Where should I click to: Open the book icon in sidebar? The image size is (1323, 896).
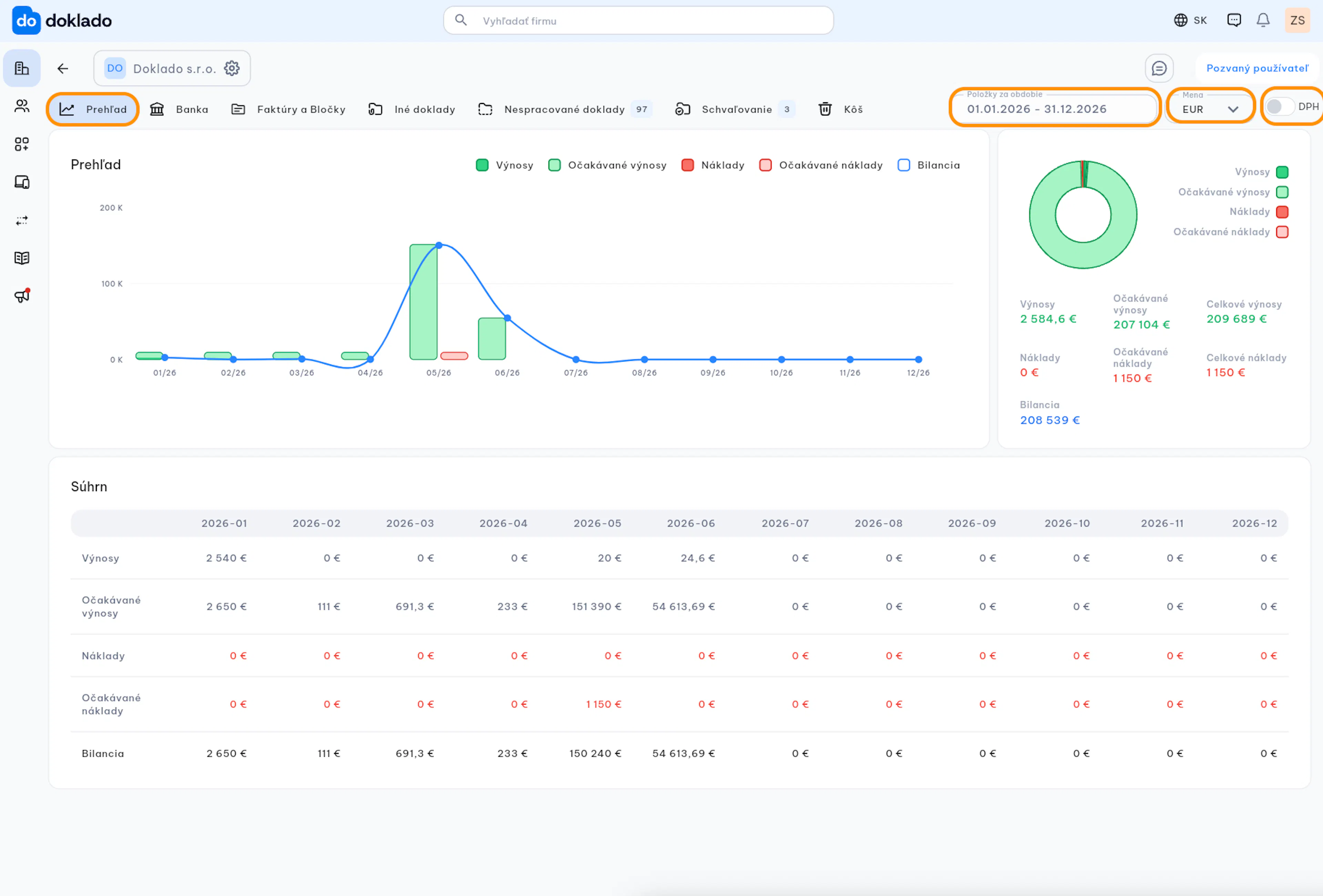click(x=22, y=258)
